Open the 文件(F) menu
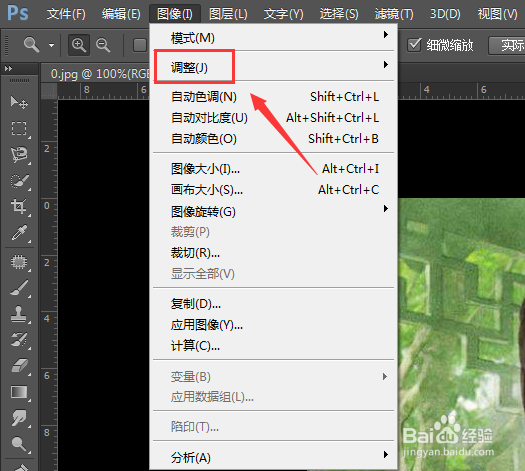525x471 pixels. (x=66, y=14)
